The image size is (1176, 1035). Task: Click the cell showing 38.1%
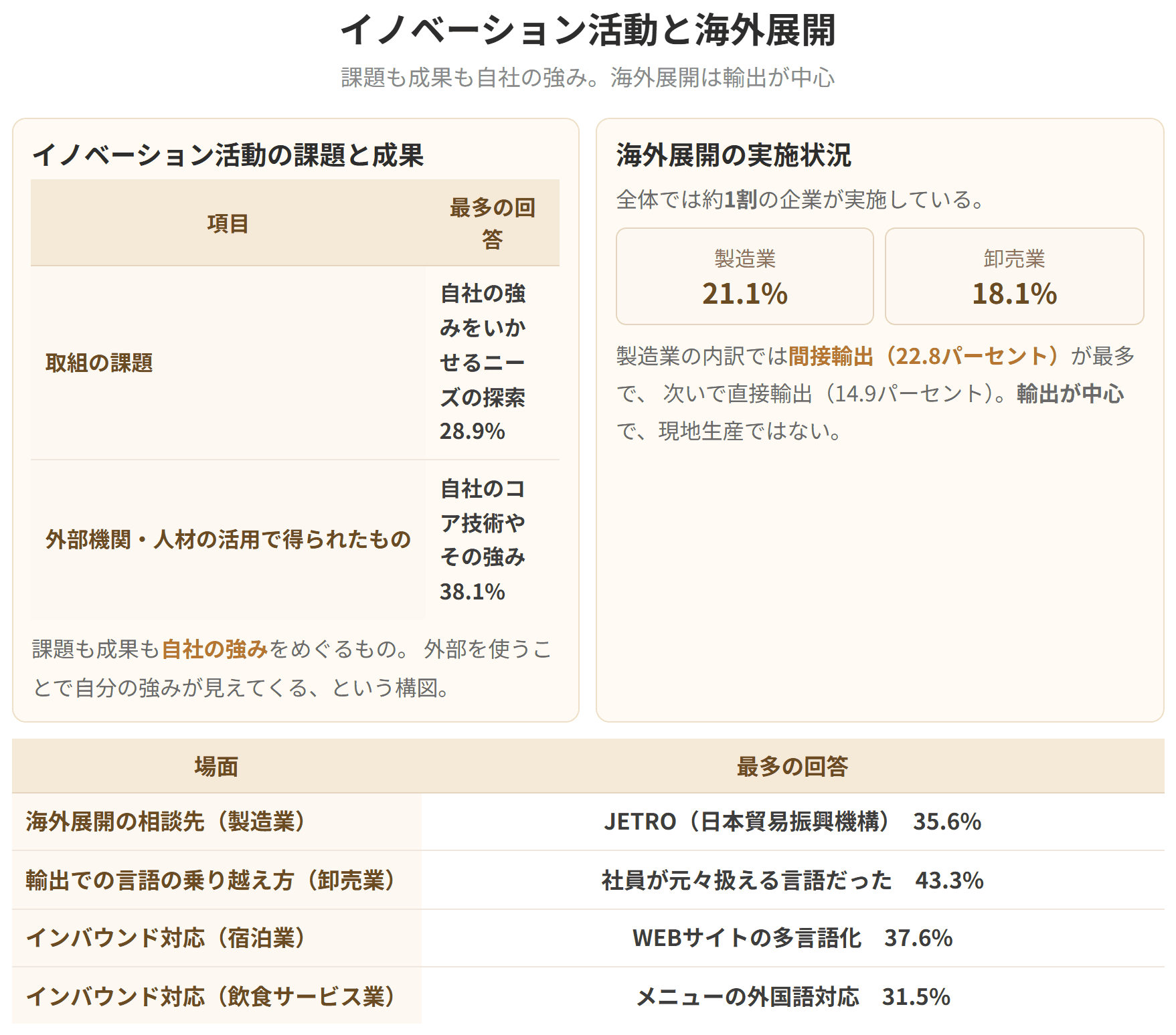click(492, 539)
